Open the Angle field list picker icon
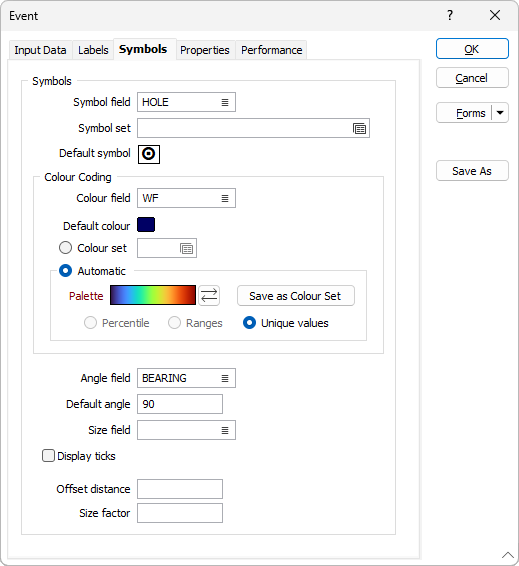Screen dimensions: 519x566 (225, 378)
